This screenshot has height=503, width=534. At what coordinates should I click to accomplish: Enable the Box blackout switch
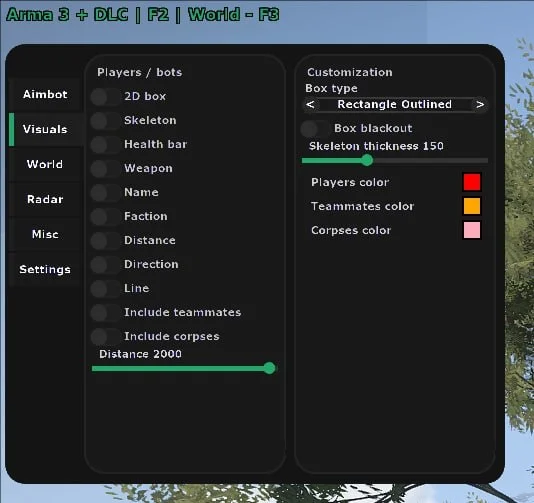315,128
